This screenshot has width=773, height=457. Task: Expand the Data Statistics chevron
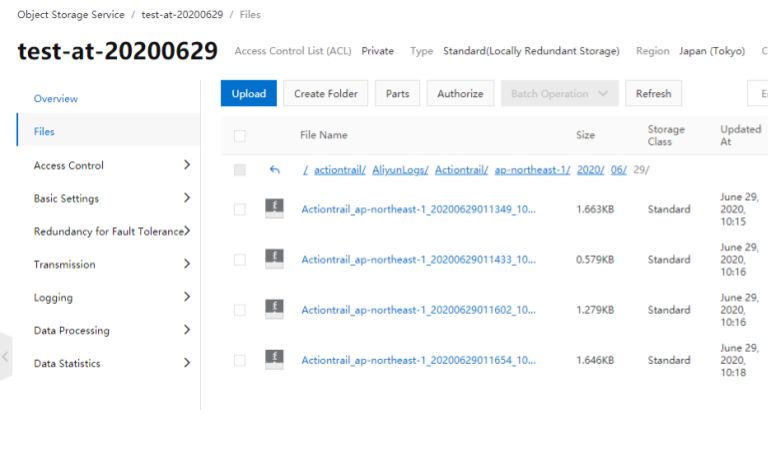tap(187, 363)
